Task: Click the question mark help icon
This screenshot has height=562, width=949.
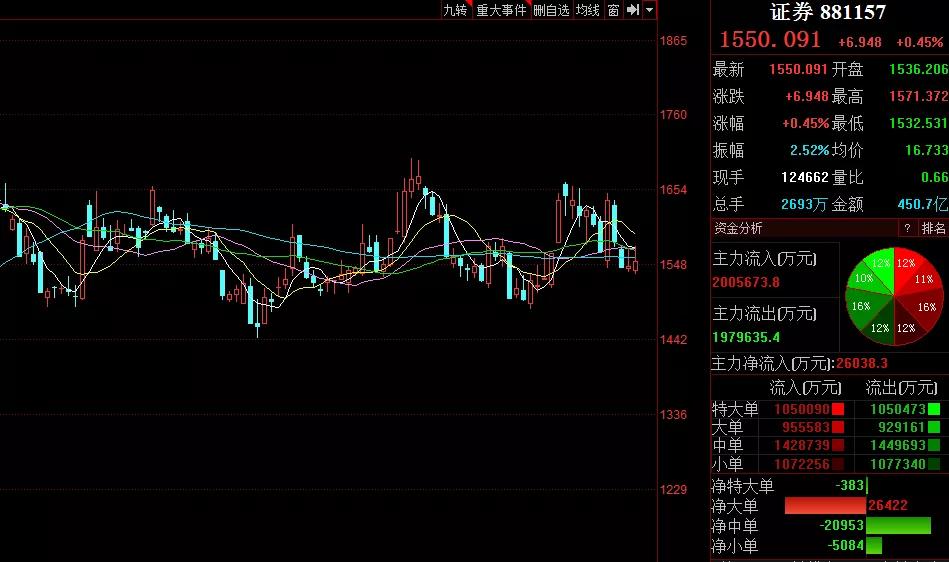Action: point(907,228)
